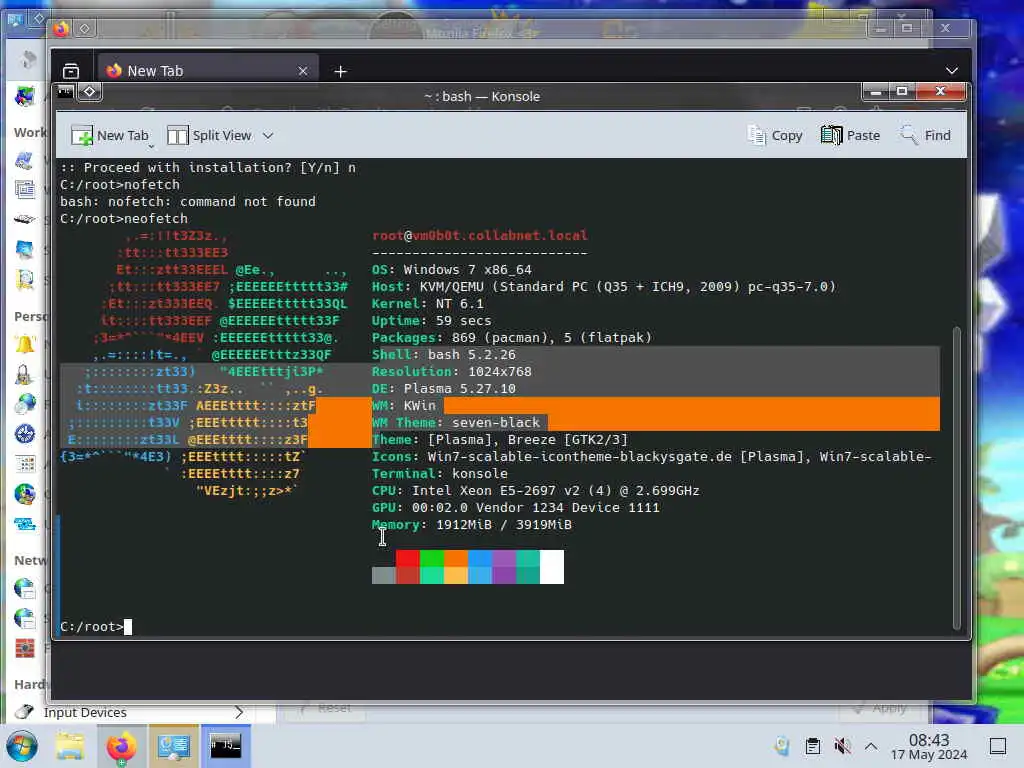
Task: Expand the Split View chevron menu
Action: (x=268, y=136)
